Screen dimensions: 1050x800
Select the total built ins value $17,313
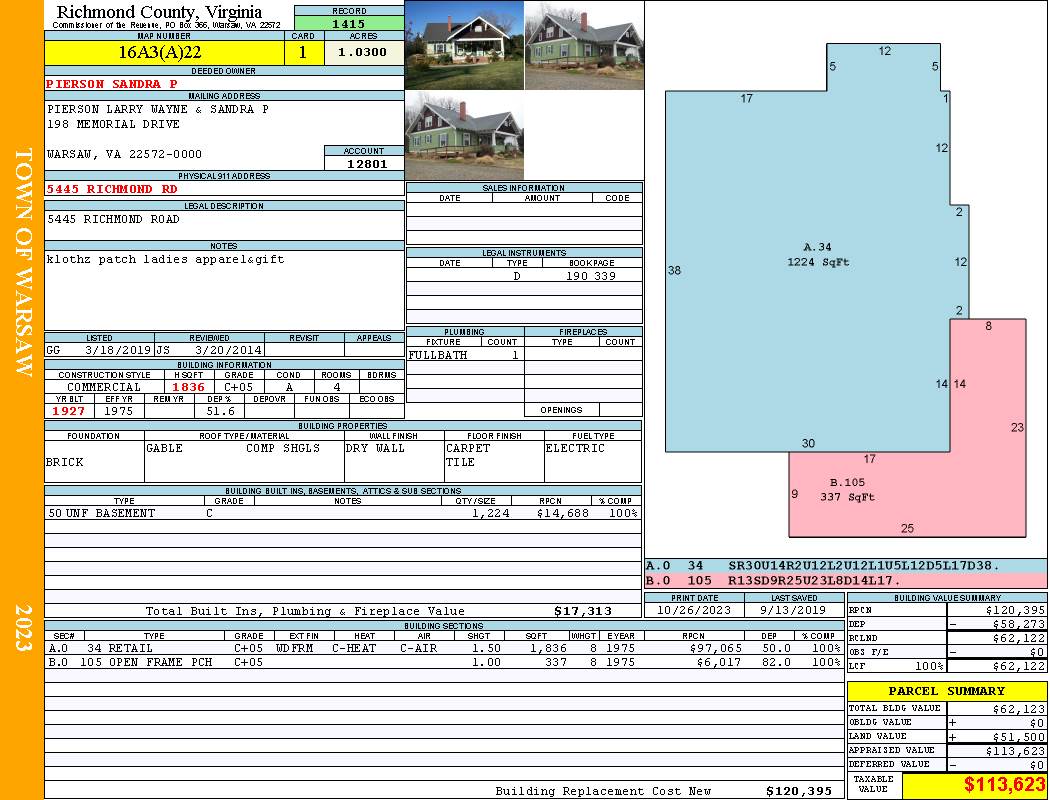click(x=583, y=611)
